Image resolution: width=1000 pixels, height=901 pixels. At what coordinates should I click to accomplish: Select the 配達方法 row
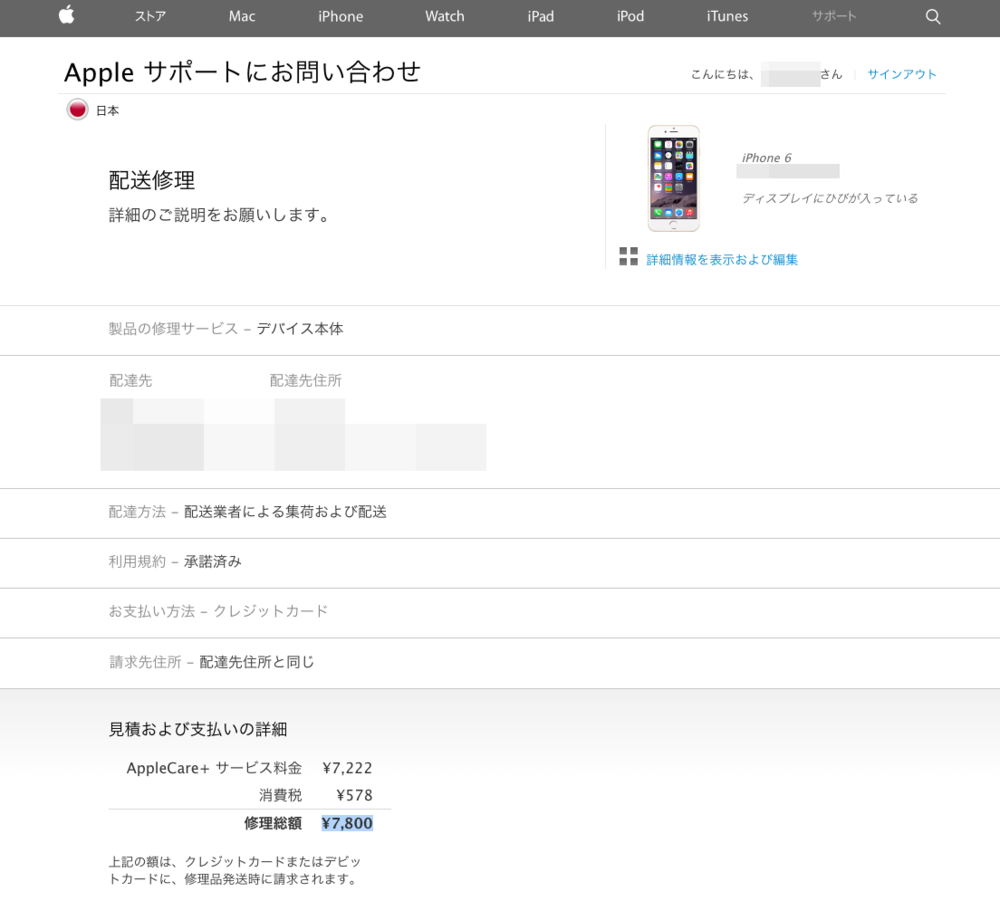point(500,513)
